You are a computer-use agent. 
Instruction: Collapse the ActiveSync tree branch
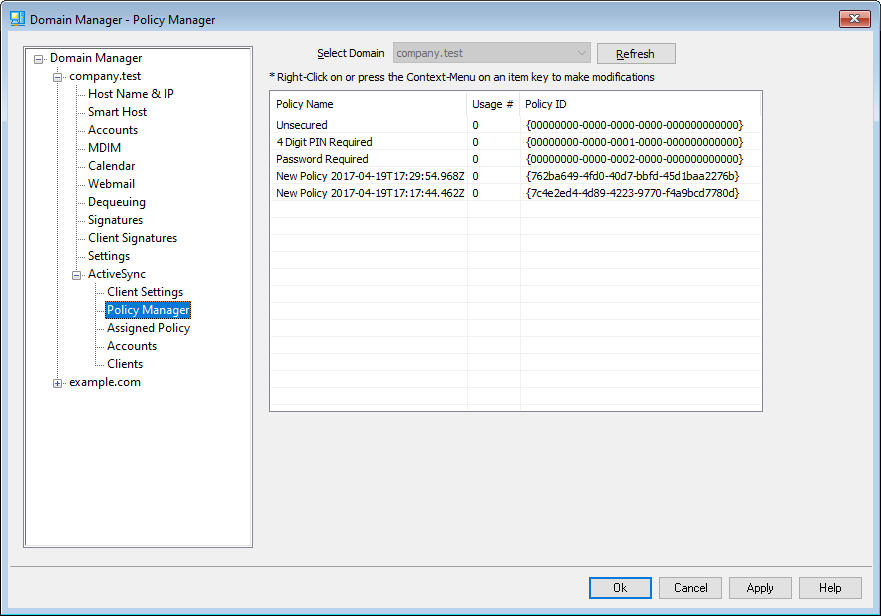77,275
